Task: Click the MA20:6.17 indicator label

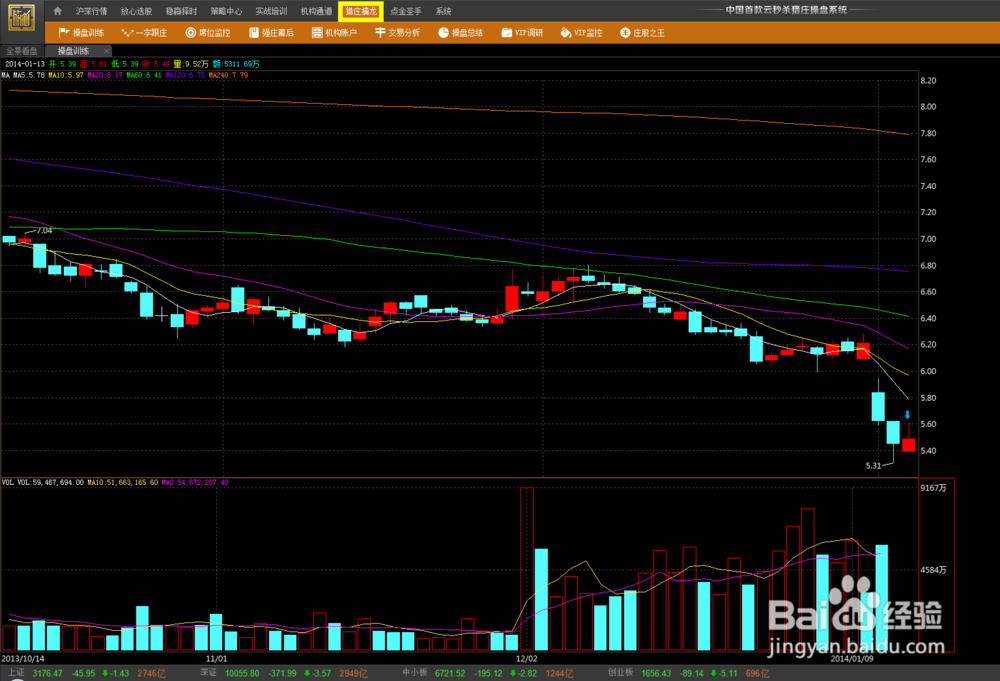Action: tap(105, 75)
